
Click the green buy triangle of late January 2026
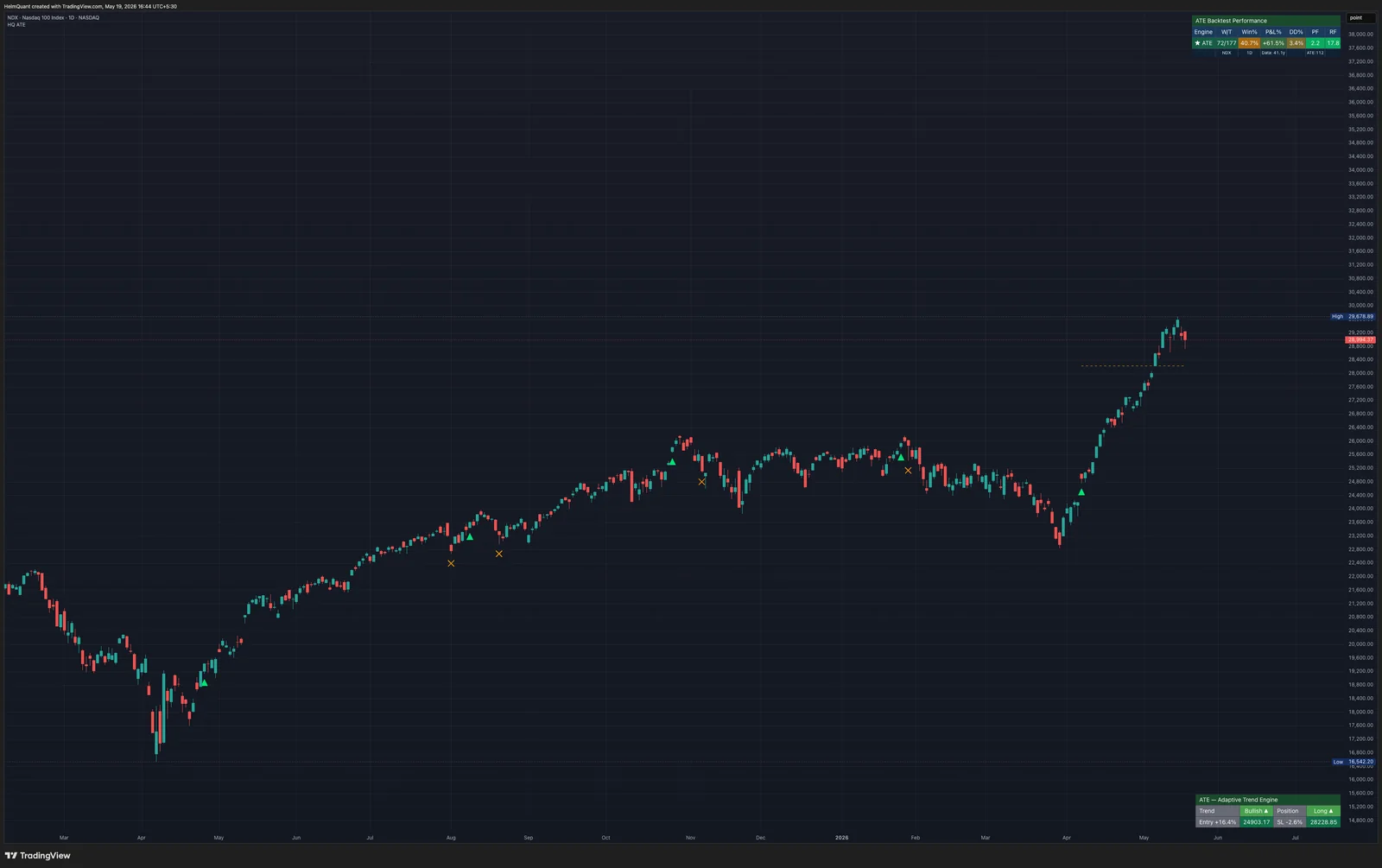(901, 458)
